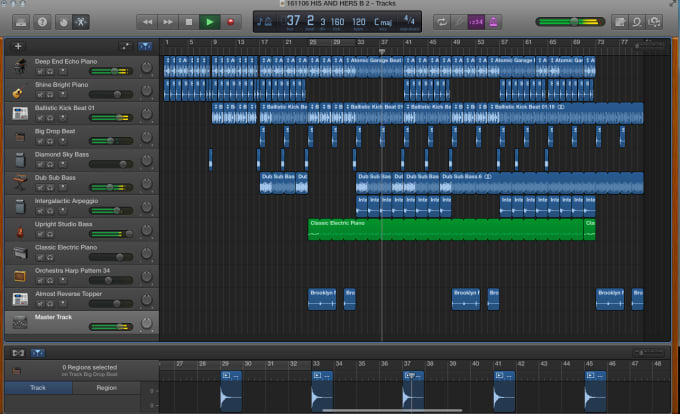Solo the Big Drop Beat track
680x414 pixels.
click(50, 141)
